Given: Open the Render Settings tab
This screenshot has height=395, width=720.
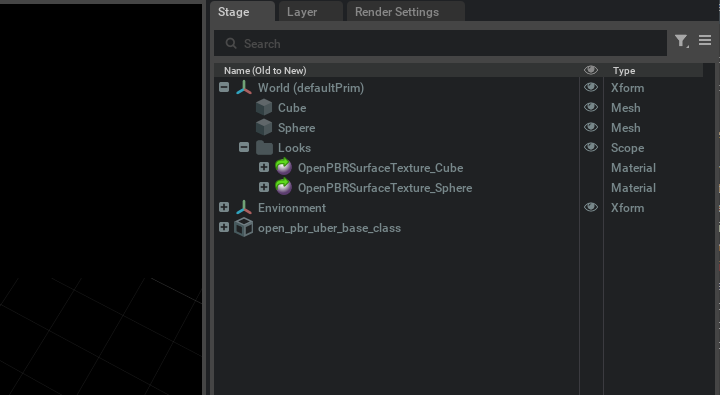Looking at the screenshot, I should pyautogui.click(x=405, y=11).
